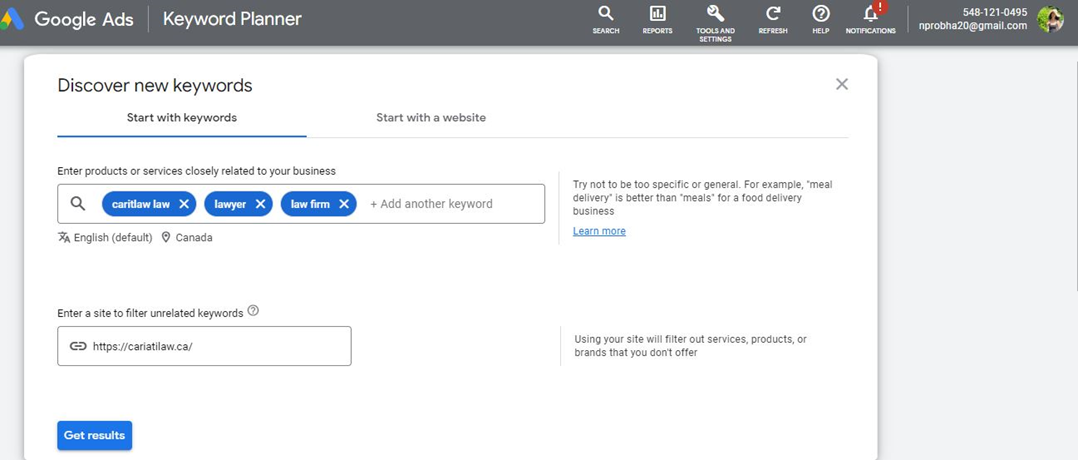This screenshot has width=1078, height=460.
Task: Click the magnifier icon in keyword box
Action: tap(78, 204)
